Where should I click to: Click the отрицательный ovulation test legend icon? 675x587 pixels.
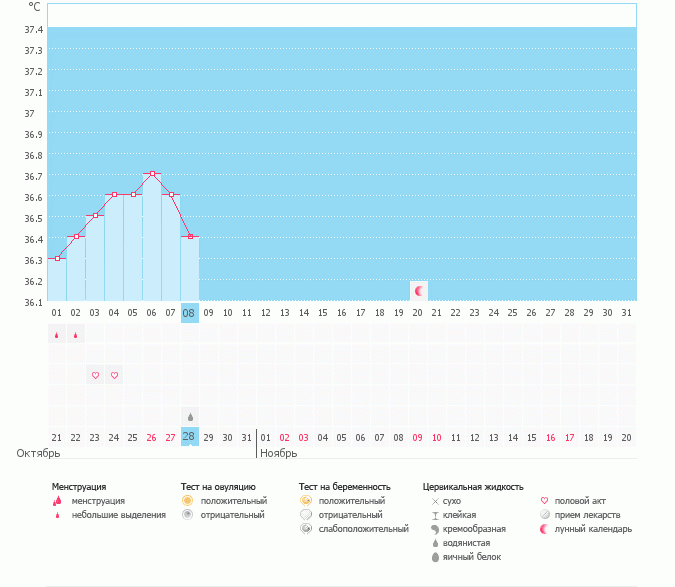pyautogui.click(x=187, y=514)
